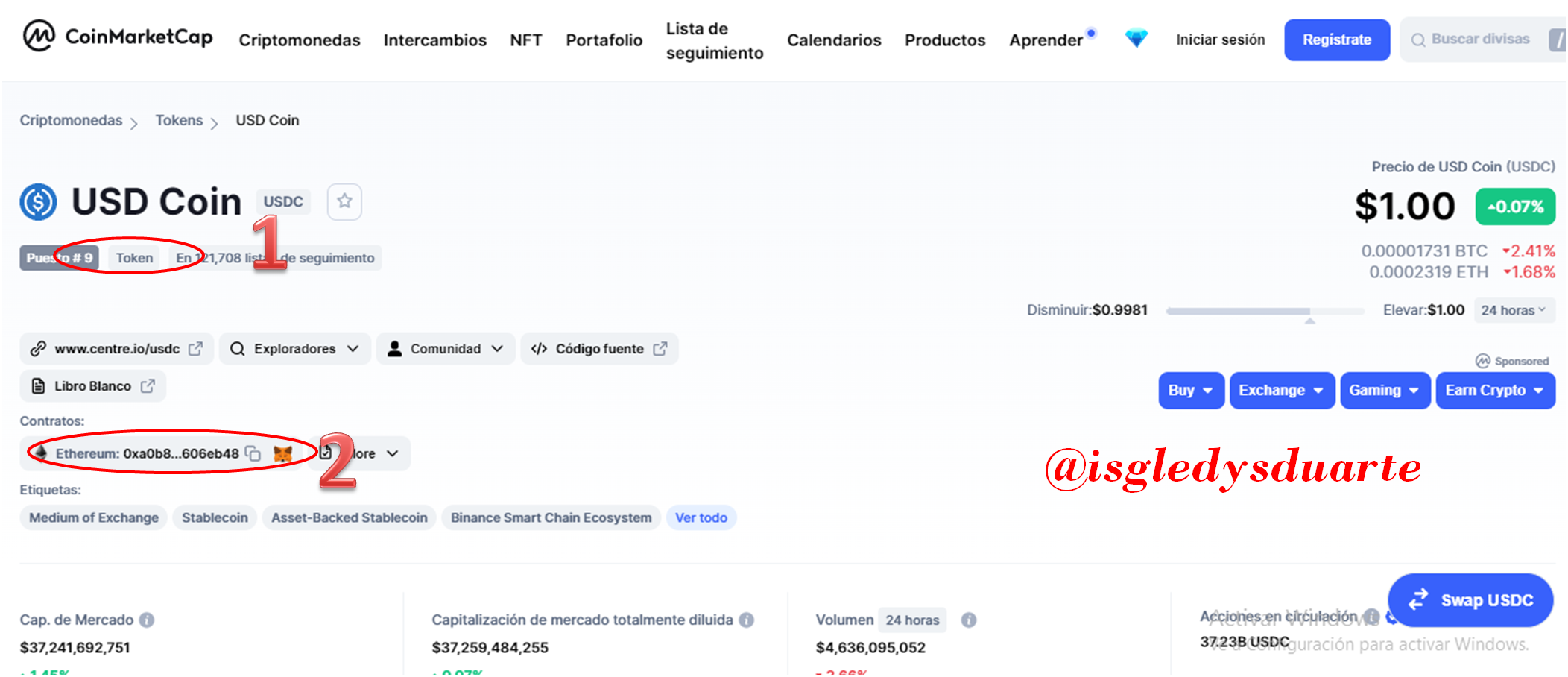1568x677 pixels.
Task: Go to Tokens in the breadcrumb
Action: click(x=179, y=120)
